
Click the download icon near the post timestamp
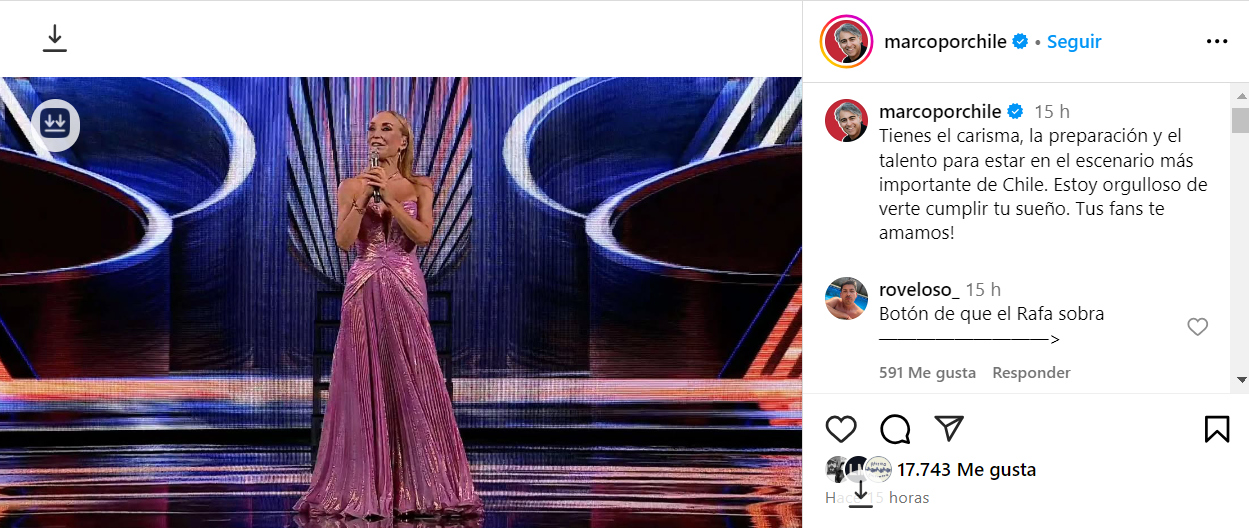point(861,492)
